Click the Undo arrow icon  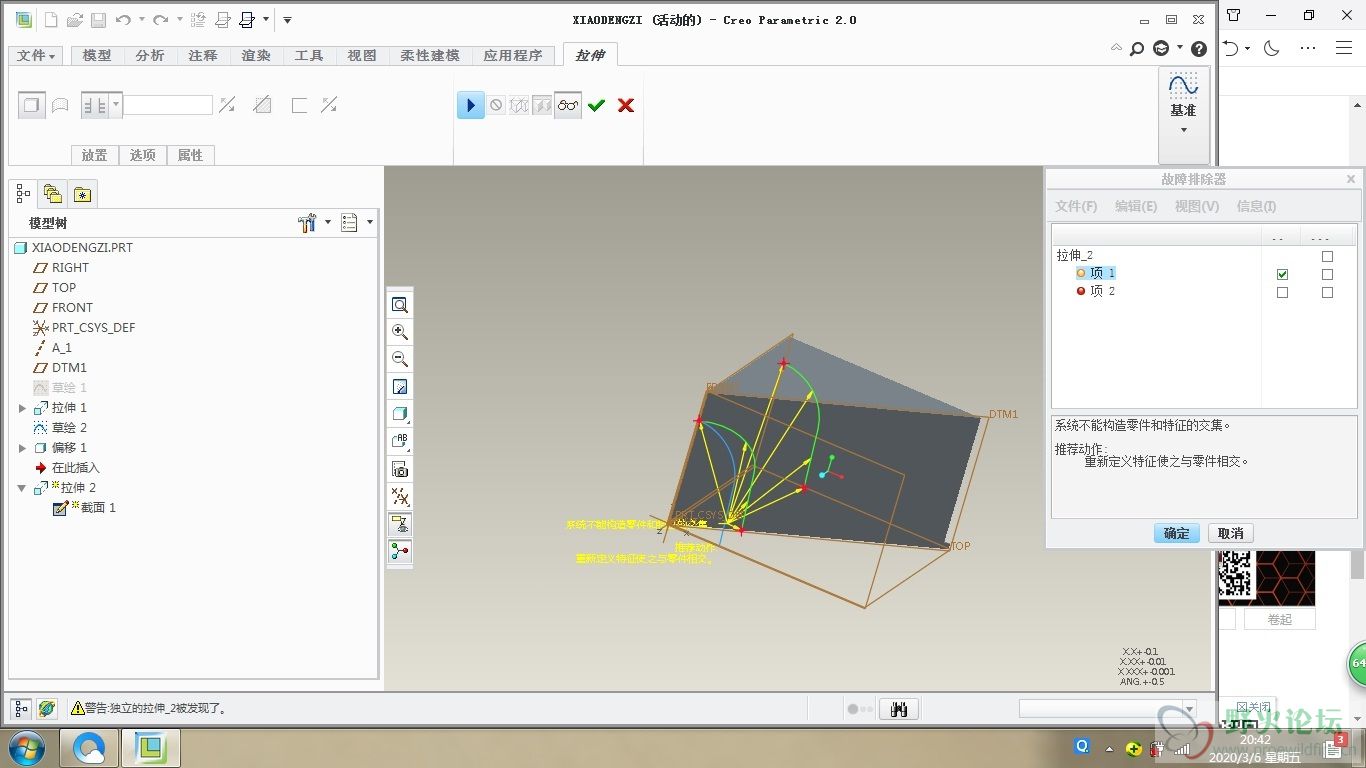tap(123, 19)
